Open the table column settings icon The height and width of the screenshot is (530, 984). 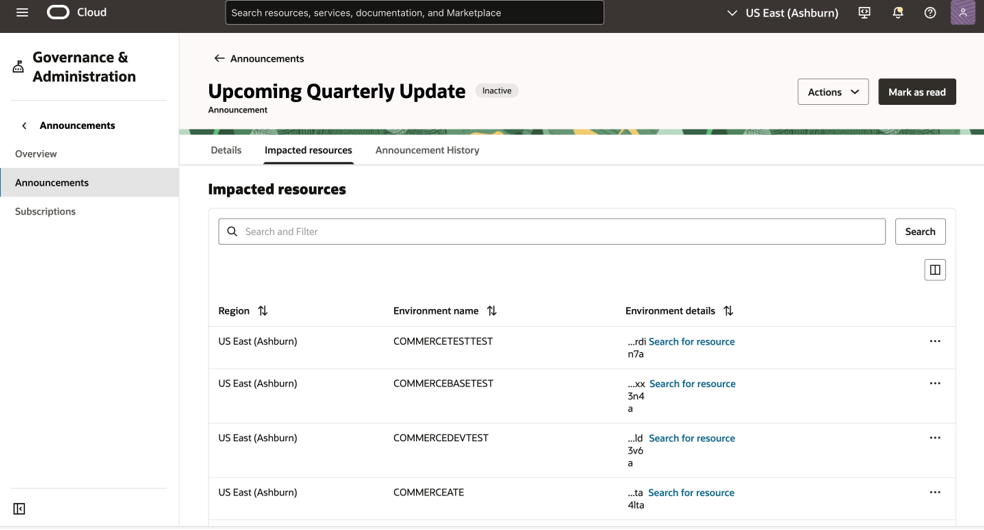934,270
